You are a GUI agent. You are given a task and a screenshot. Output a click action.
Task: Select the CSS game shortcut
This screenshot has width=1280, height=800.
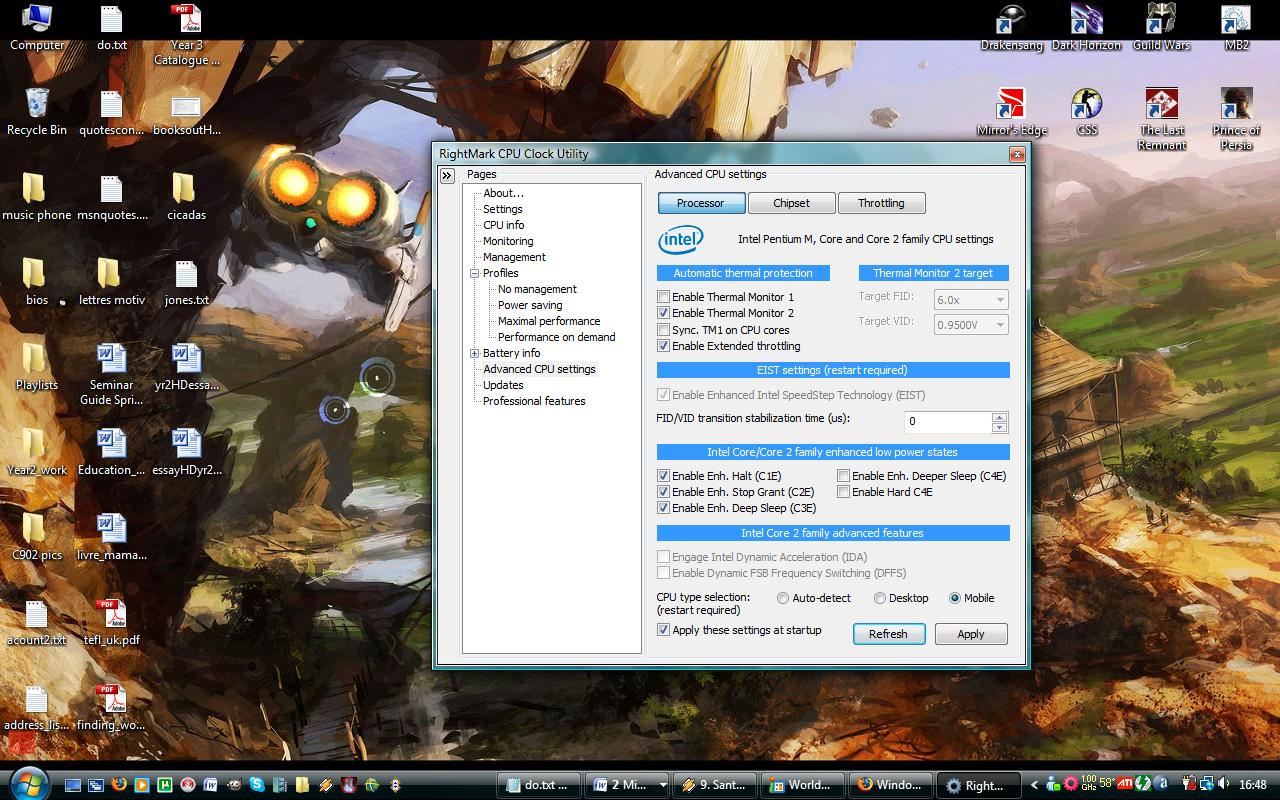(1087, 112)
